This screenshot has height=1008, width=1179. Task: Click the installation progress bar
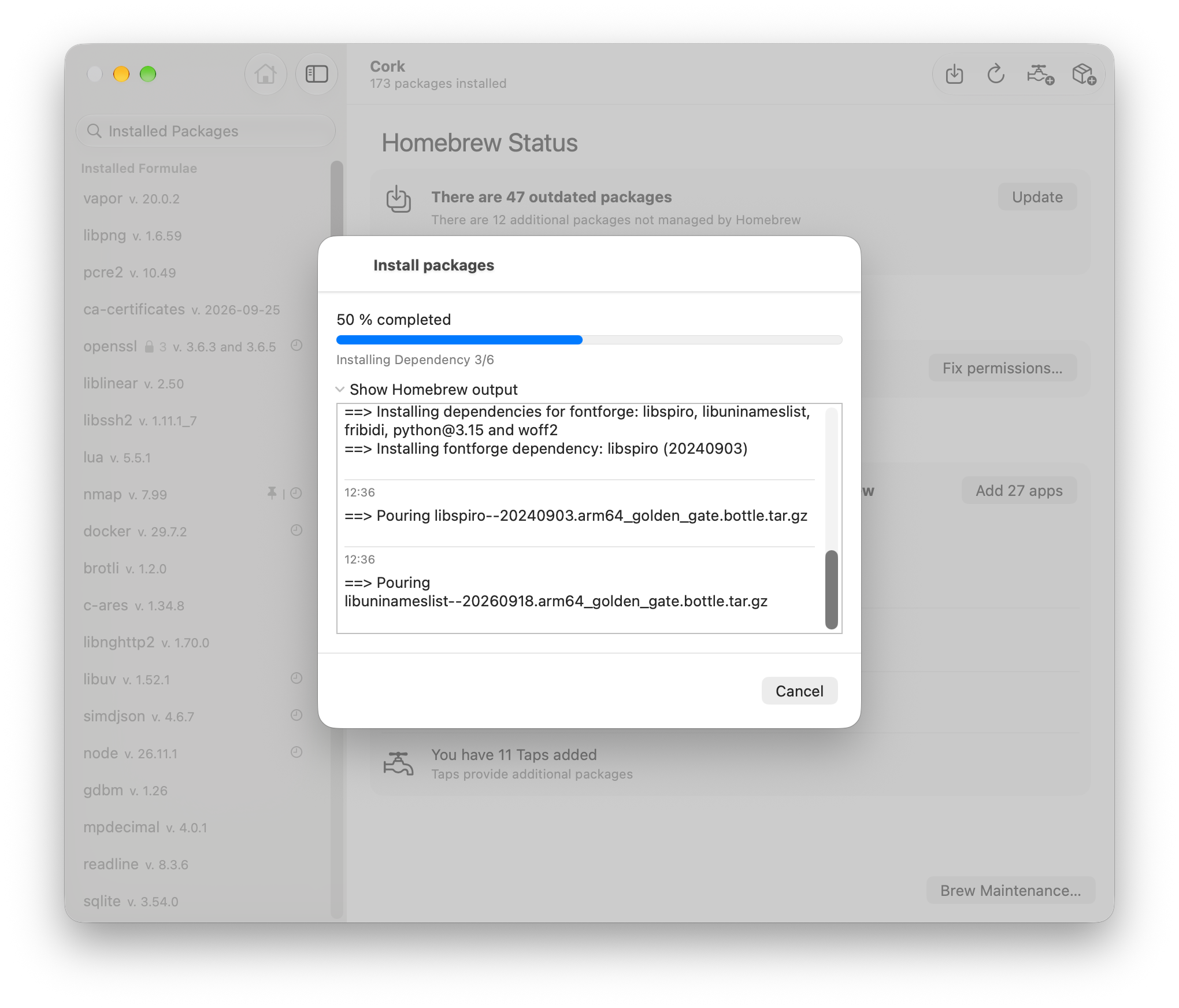coord(589,340)
